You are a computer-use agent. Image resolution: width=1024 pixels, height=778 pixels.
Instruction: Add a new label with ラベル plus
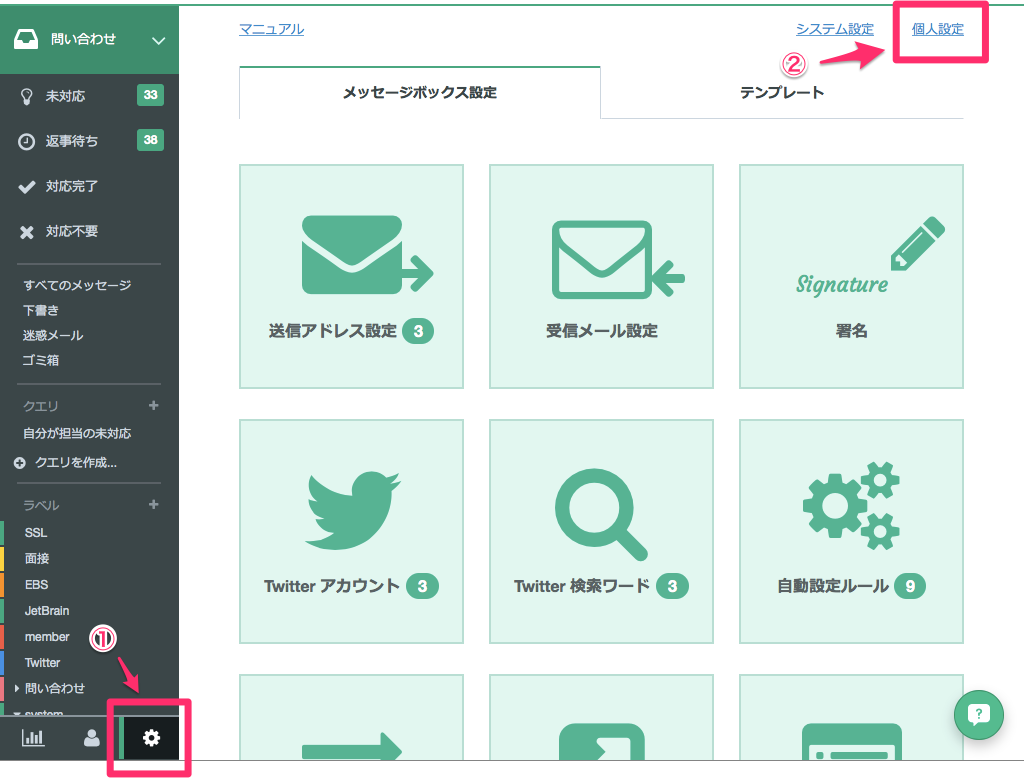(x=153, y=504)
